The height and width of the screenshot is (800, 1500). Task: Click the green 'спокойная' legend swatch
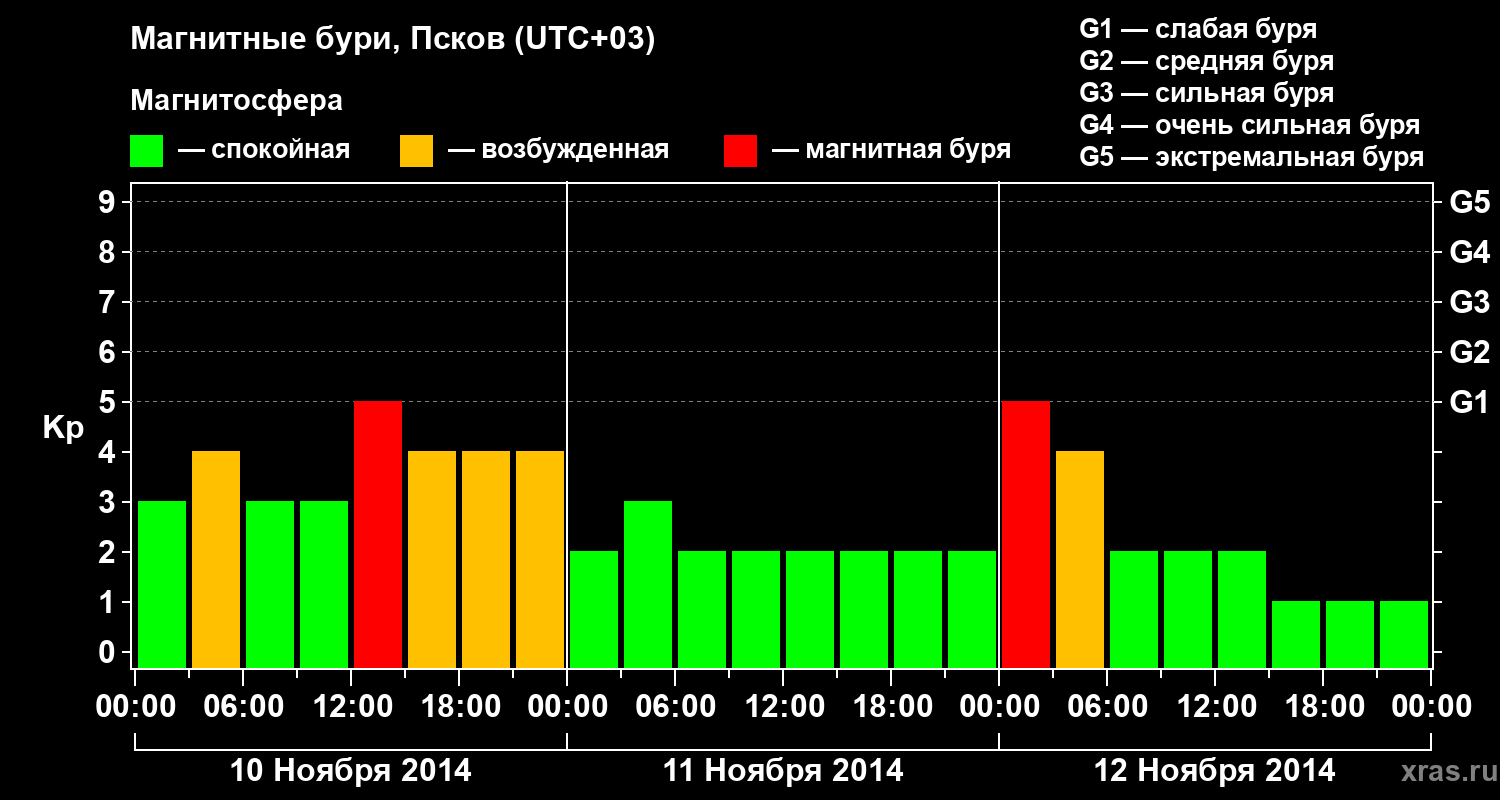147,150
